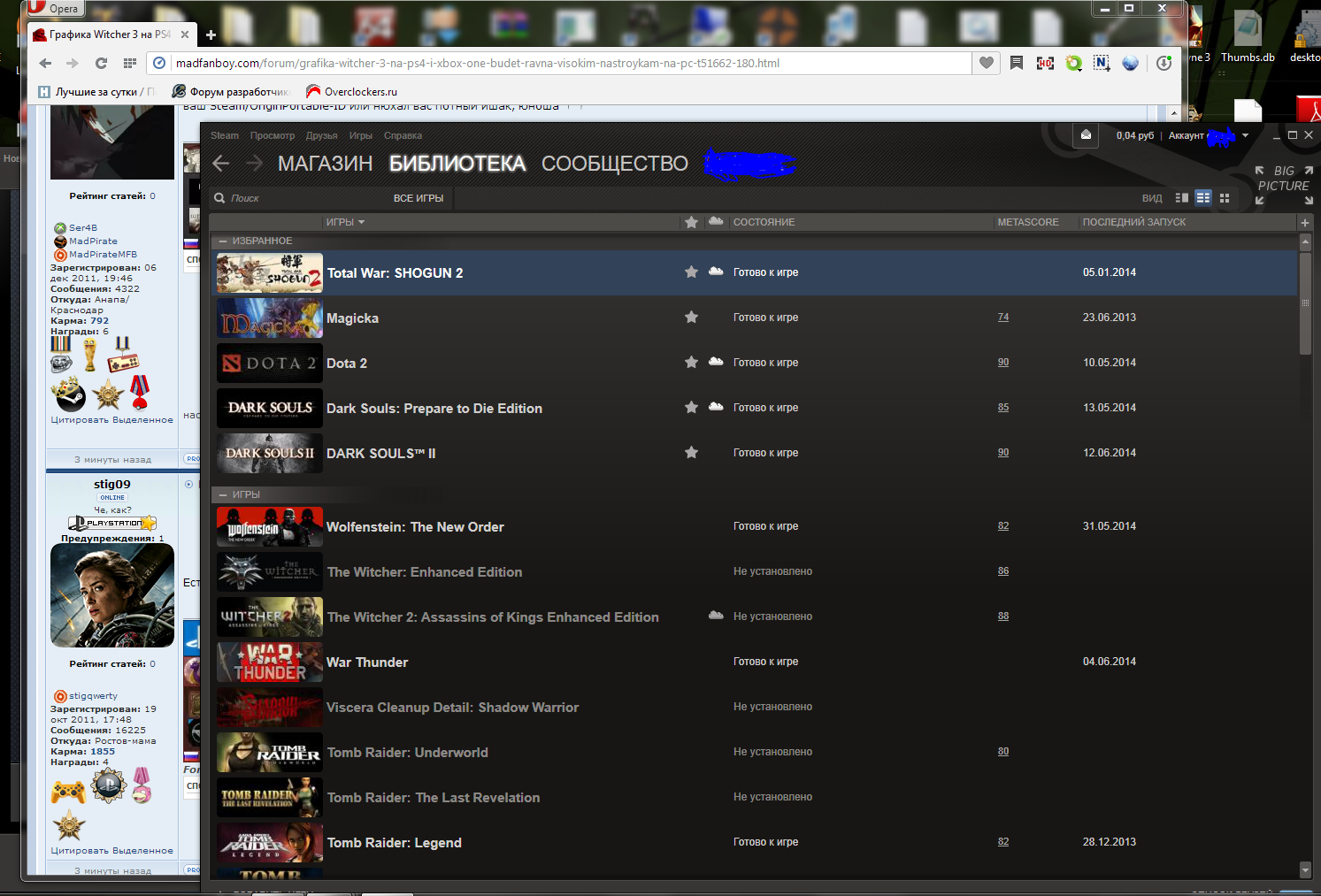
Task: Click the favorite star on Magicka row
Action: (691, 318)
